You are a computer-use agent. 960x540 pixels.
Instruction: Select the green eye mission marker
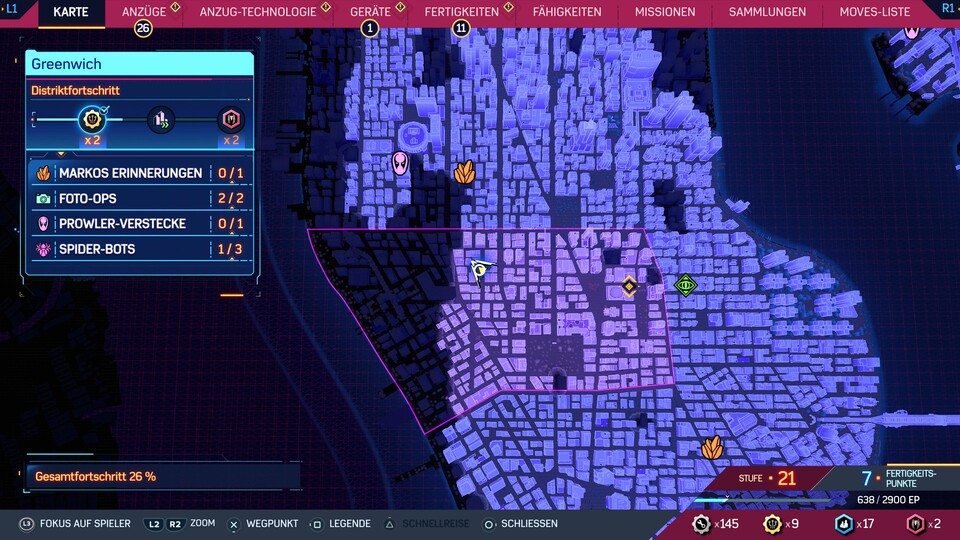[685, 285]
